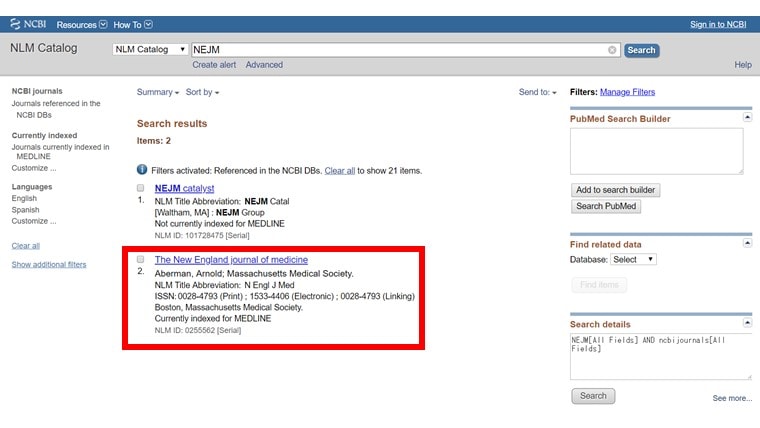The image size is (760, 428).
Task: Open See more link
Action: pos(732,398)
